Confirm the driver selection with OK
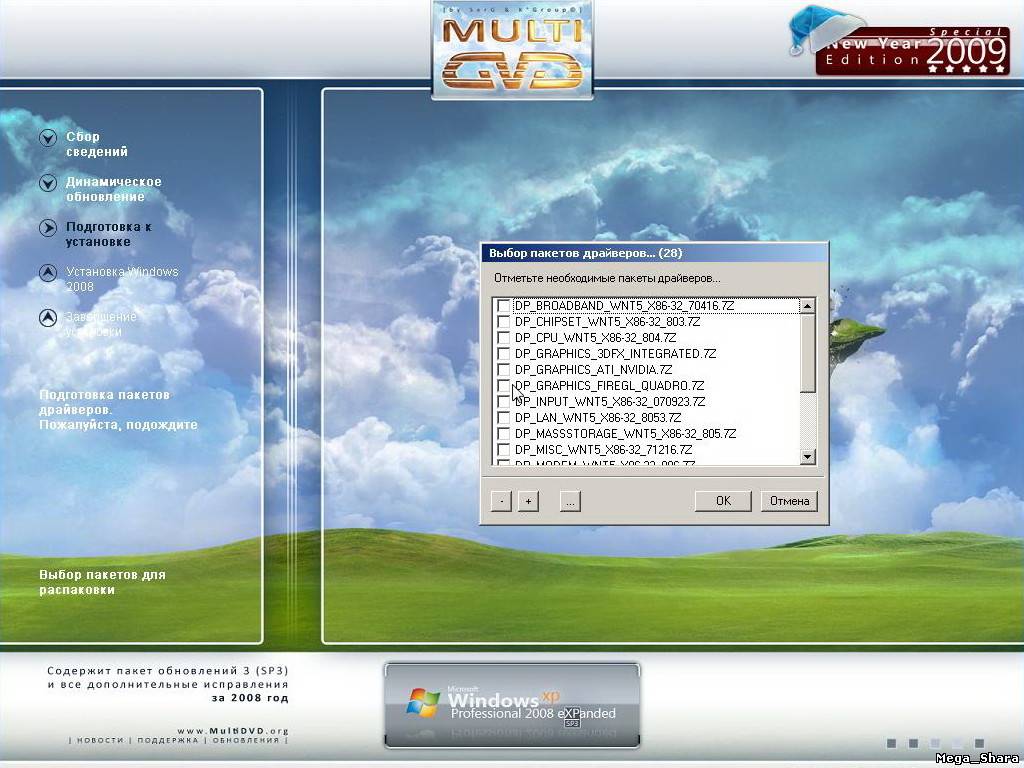 point(723,501)
